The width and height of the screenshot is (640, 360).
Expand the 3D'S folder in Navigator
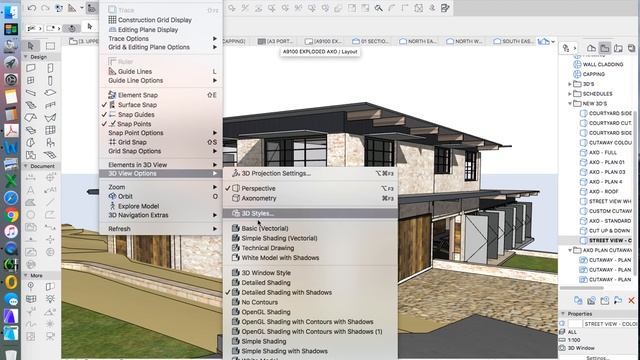coord(570,84)
